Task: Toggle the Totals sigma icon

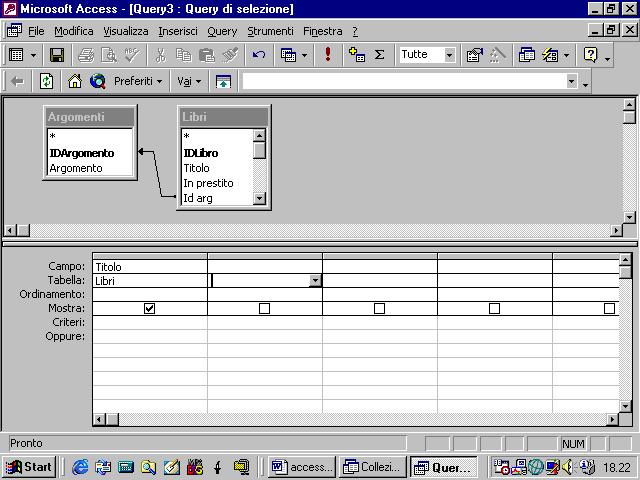Action: pos(380,55)
